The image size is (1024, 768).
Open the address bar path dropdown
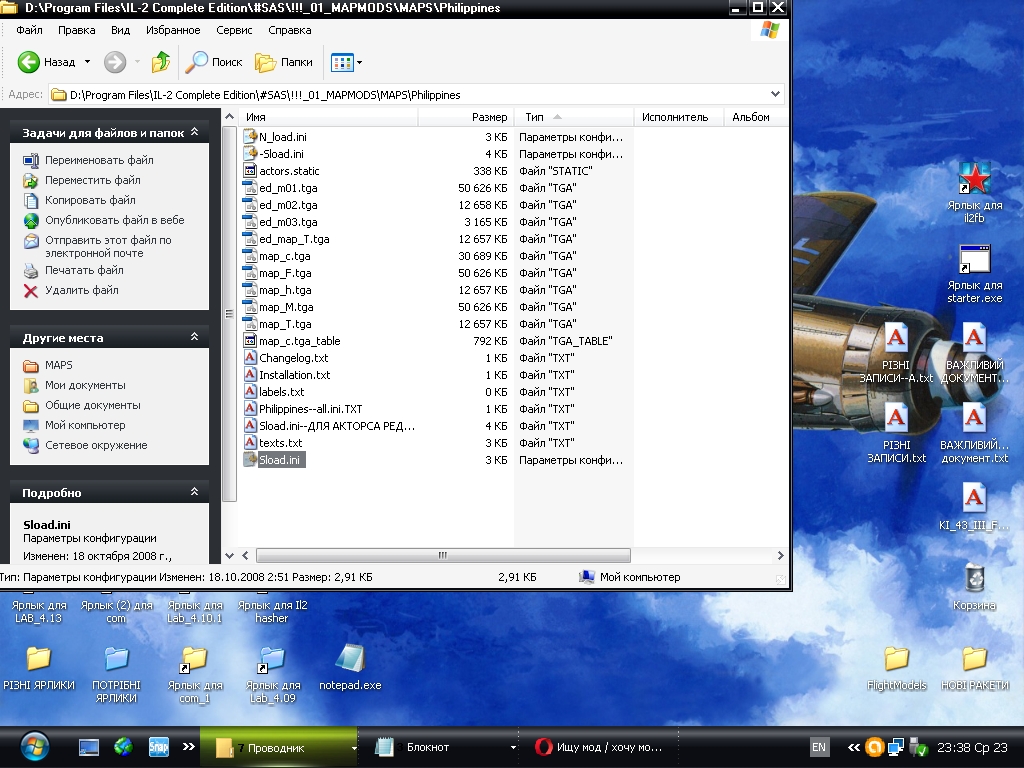coord(776,95)
